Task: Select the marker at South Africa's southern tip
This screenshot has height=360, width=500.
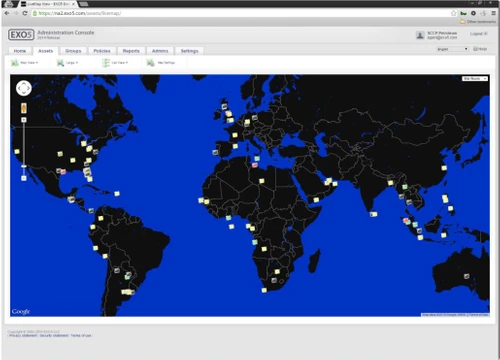Action: click(264, 290)
